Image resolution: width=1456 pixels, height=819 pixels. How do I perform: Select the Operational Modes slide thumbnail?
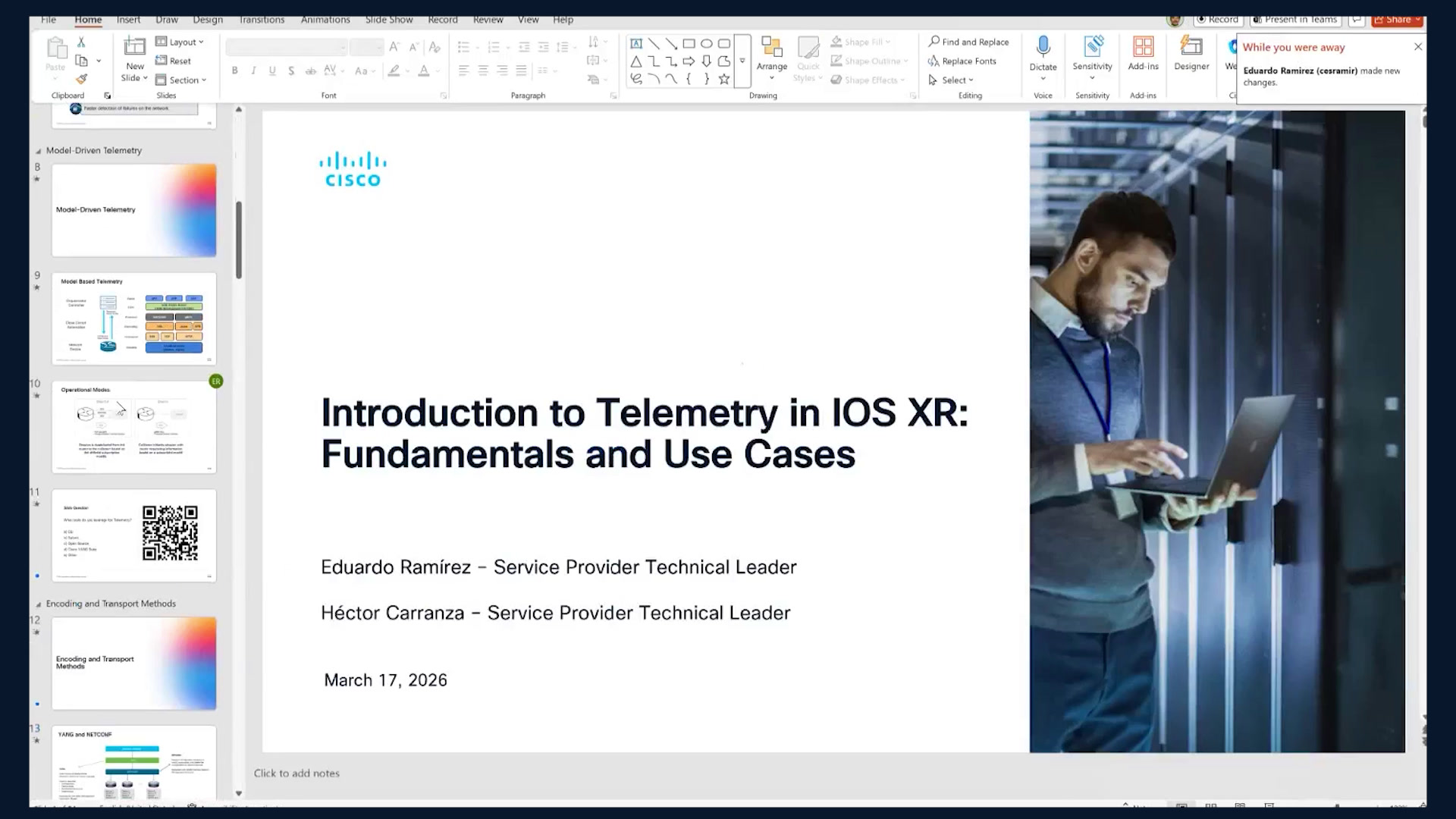pos(133,427)
